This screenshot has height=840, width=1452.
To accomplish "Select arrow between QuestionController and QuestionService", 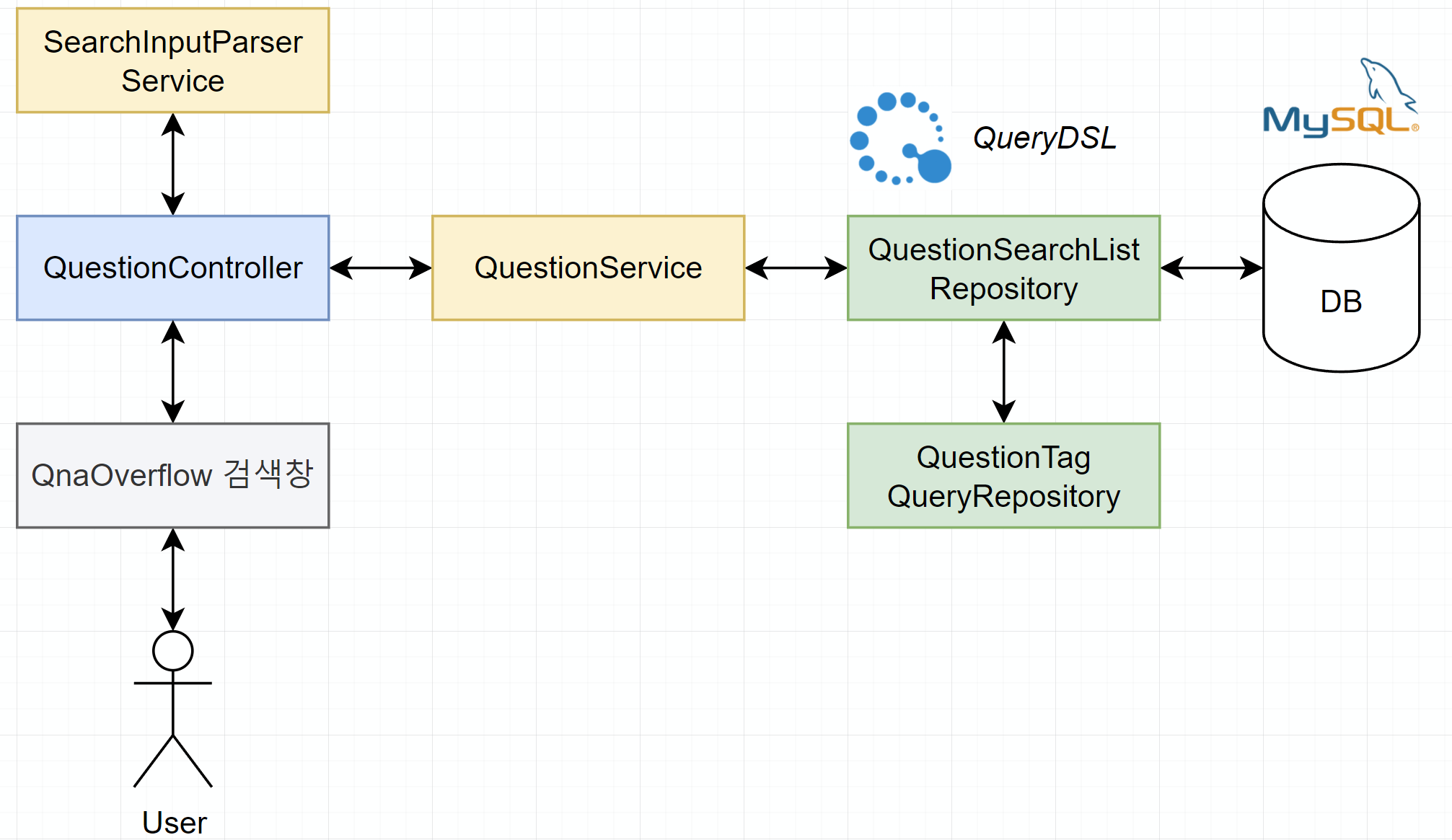I will click(380, 268).
